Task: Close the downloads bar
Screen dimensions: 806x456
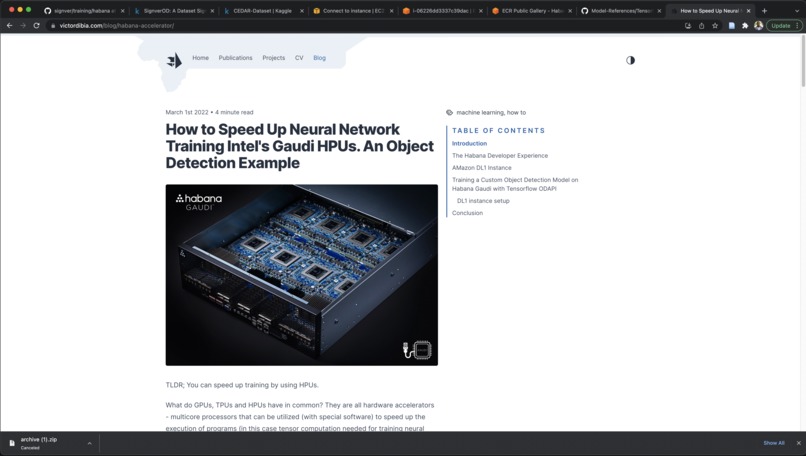Action: click(798, 443)
